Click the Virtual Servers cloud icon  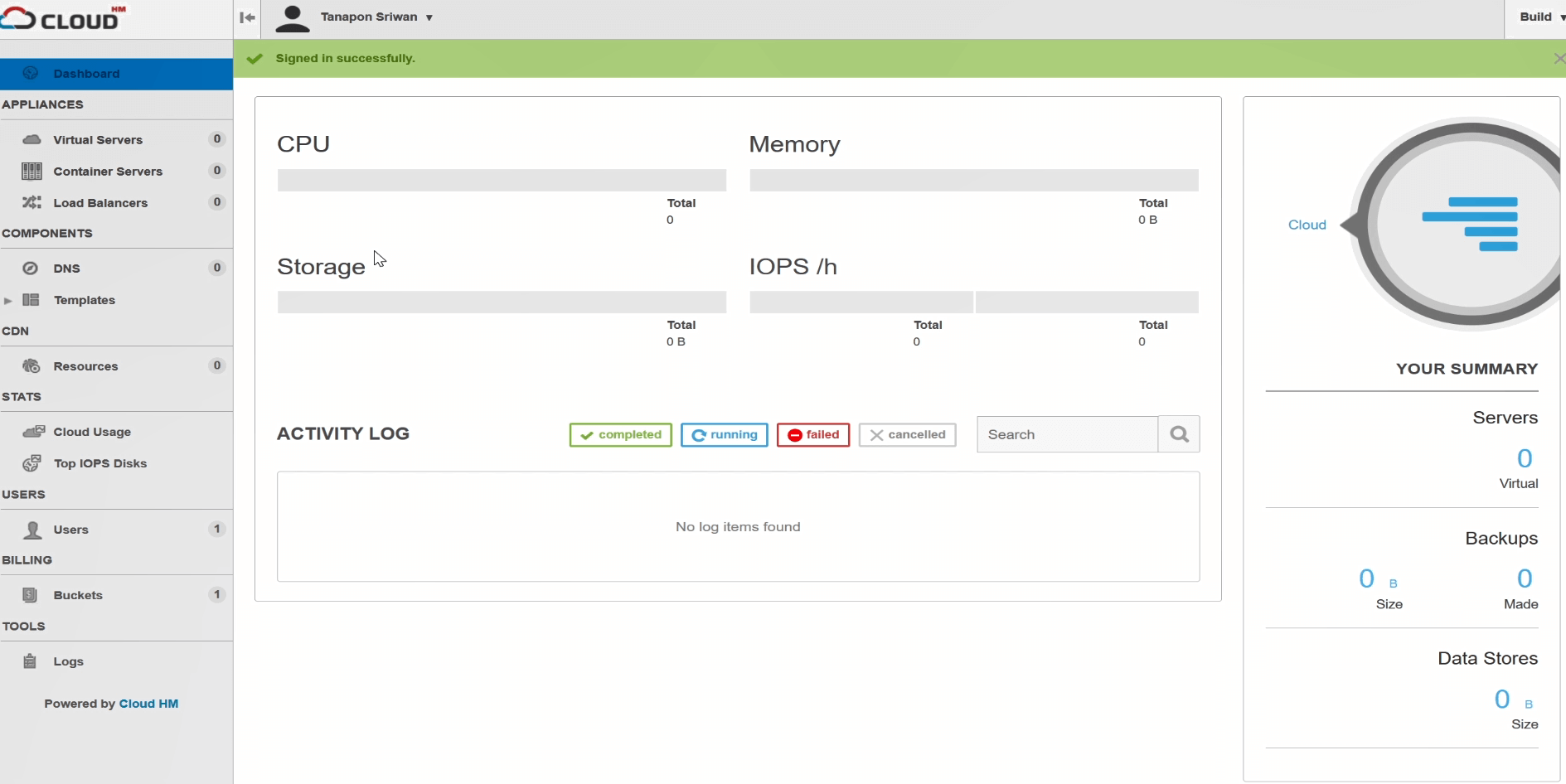coord(32,139)
